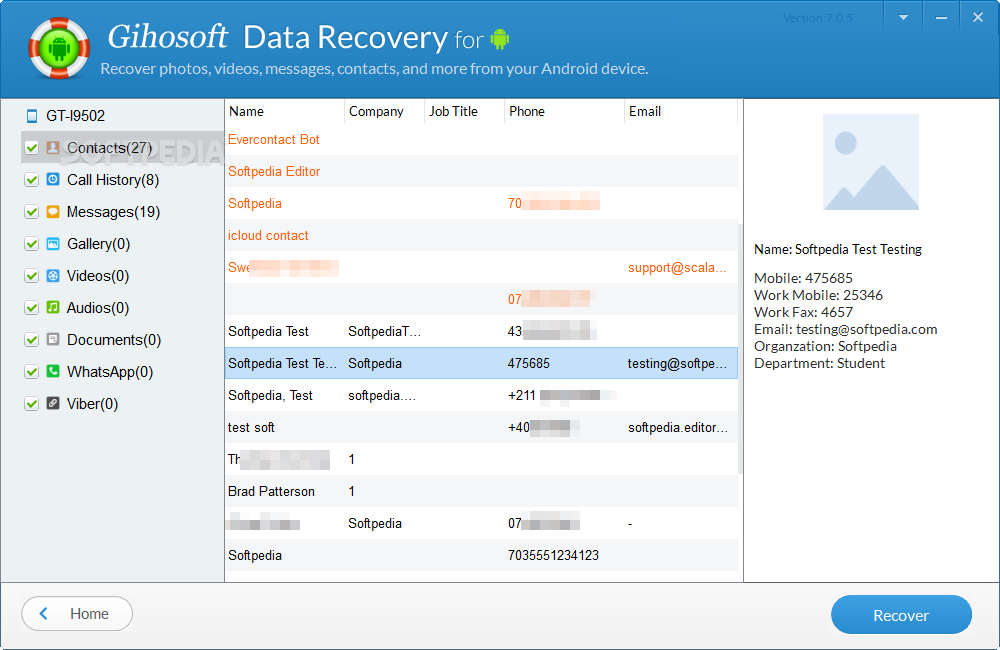Screen dimensions: 1000x650
Task: Click the Call History clock icon
Action: tap(53, 179)
